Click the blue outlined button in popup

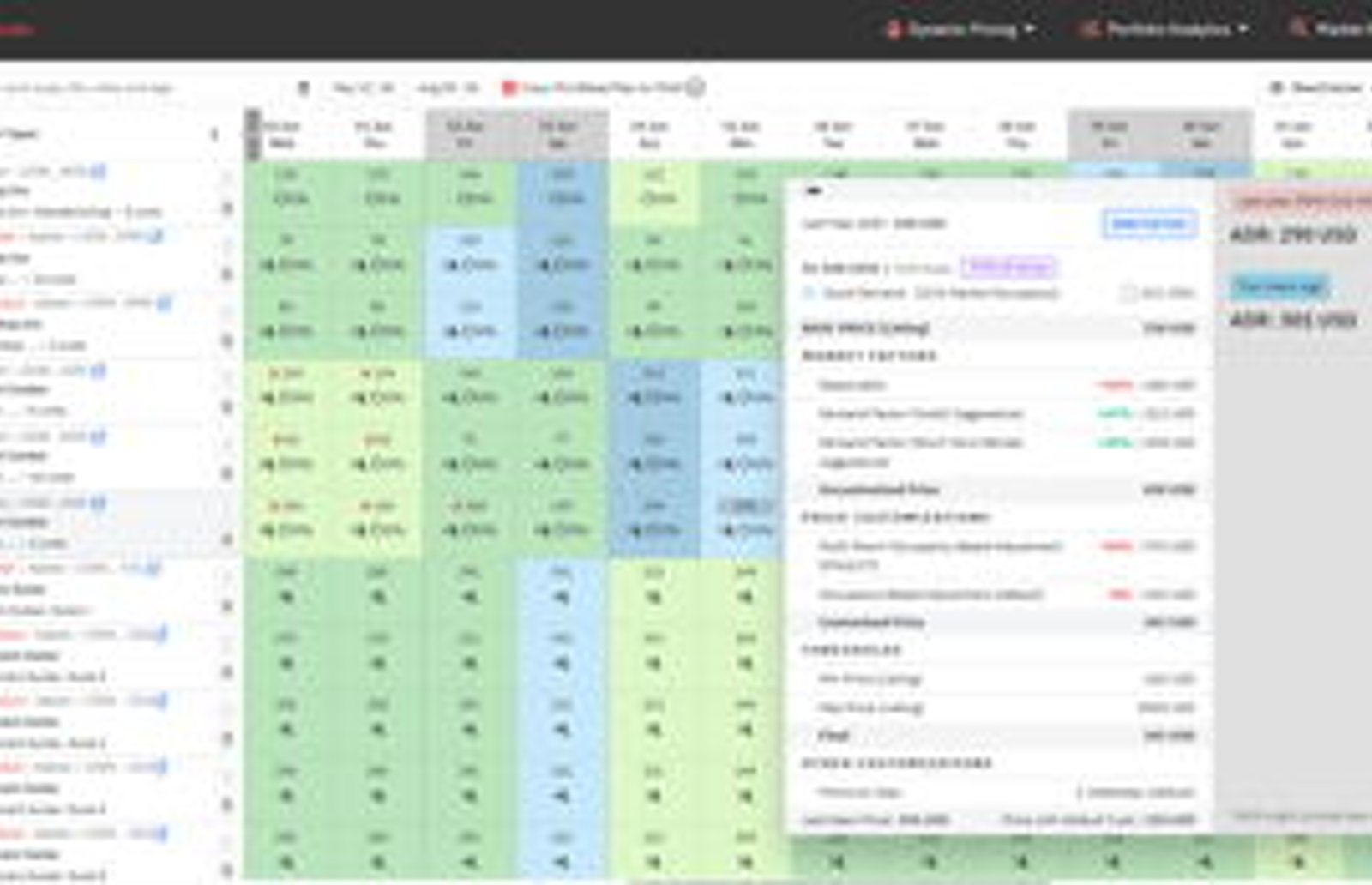pos(1149,224)
